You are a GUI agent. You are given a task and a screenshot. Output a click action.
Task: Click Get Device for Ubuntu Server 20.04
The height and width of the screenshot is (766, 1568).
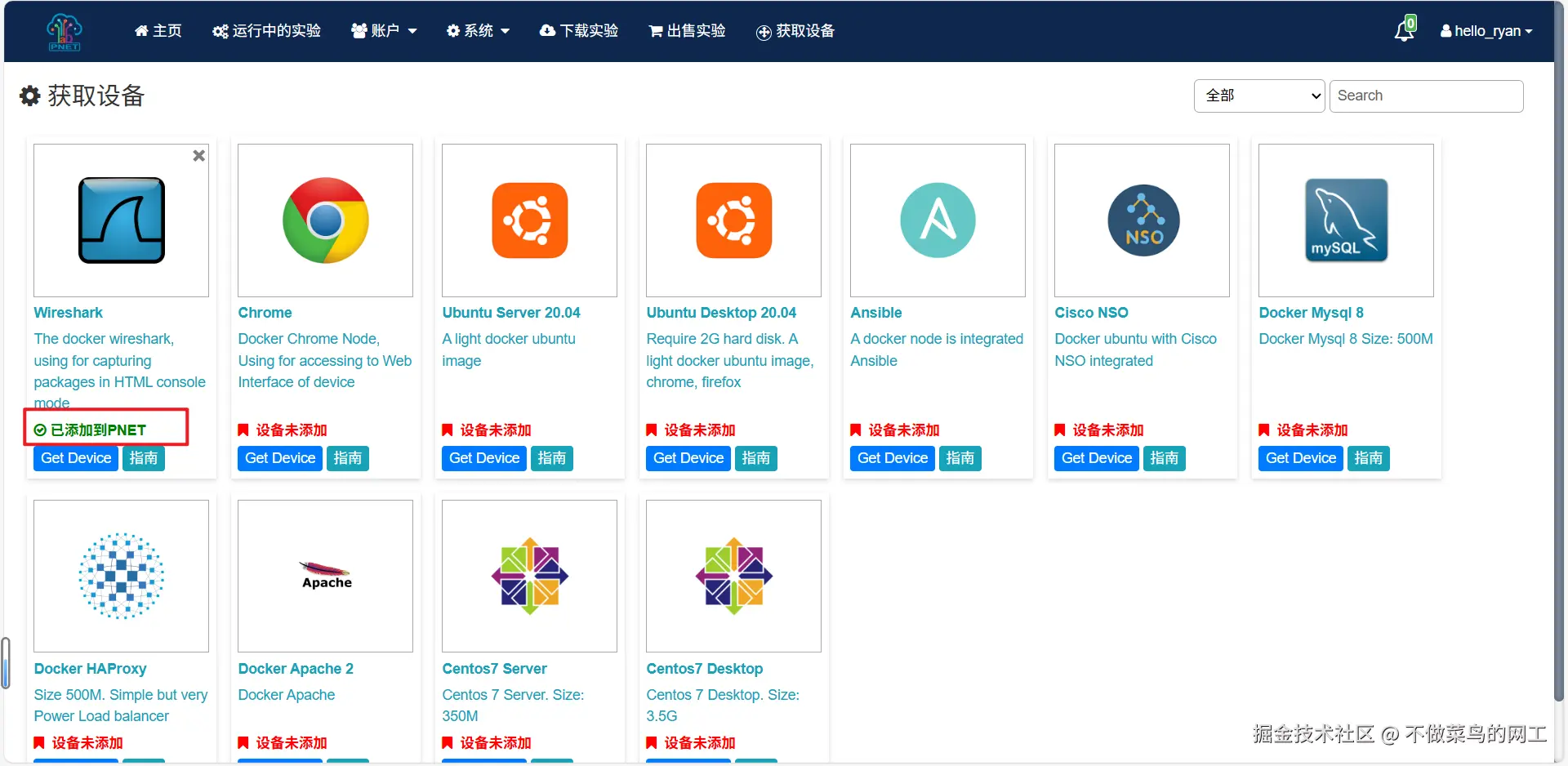coord(484,458)
